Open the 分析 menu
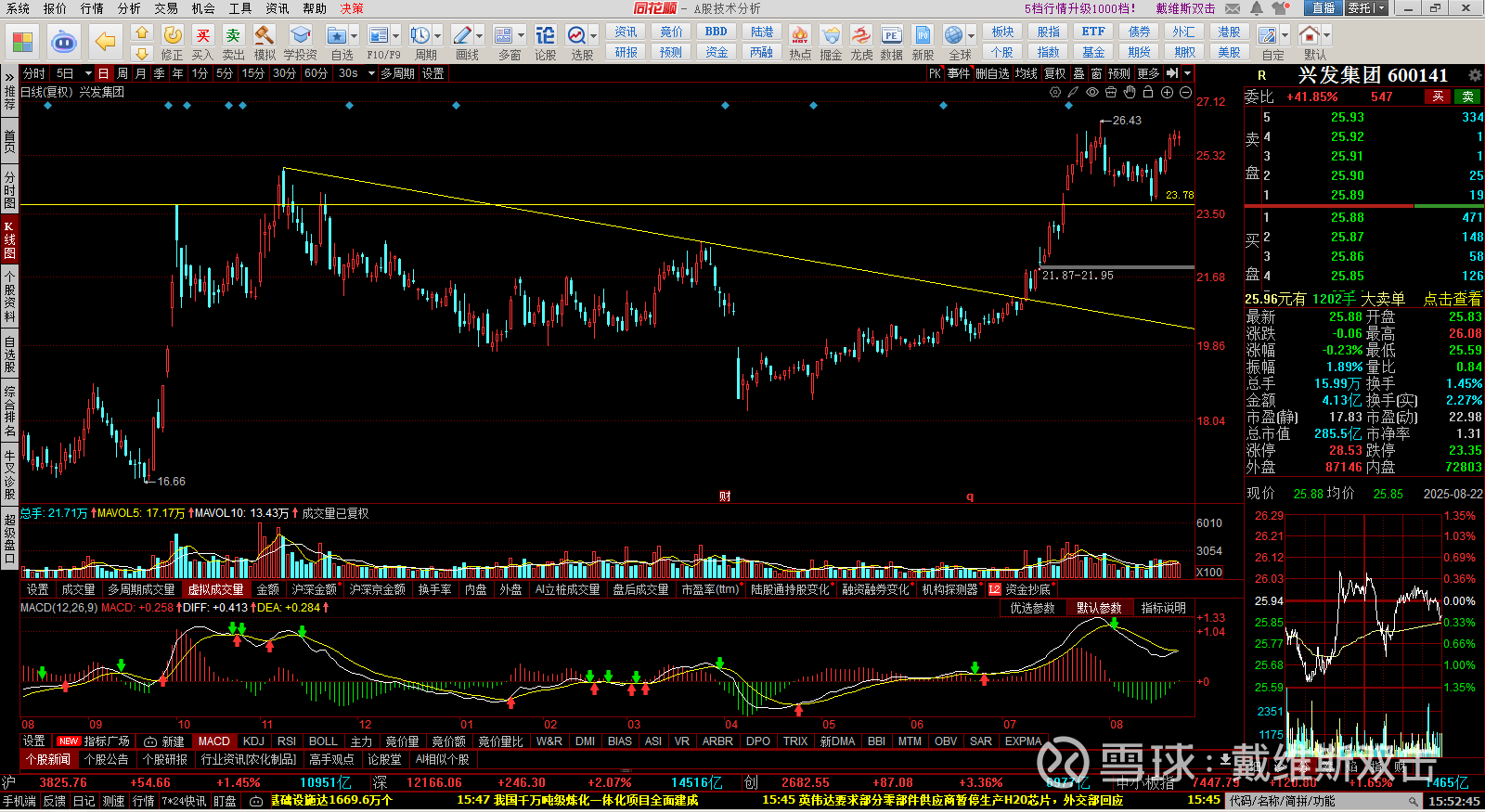The height and width of the screenshot is (812, 1485). pyautogui.click(x=129, y=8)
